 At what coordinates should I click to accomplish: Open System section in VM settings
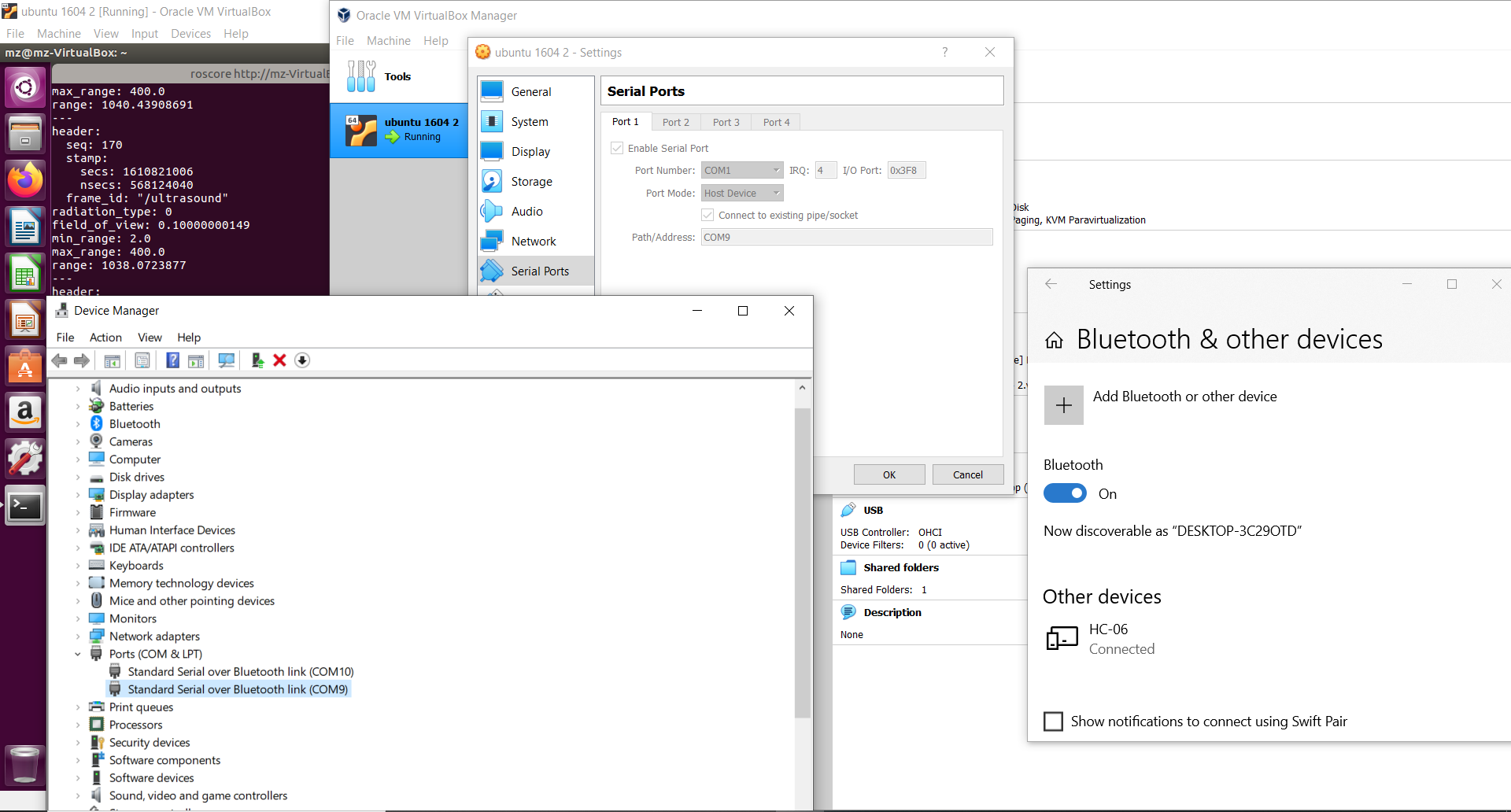coord(535,122)
